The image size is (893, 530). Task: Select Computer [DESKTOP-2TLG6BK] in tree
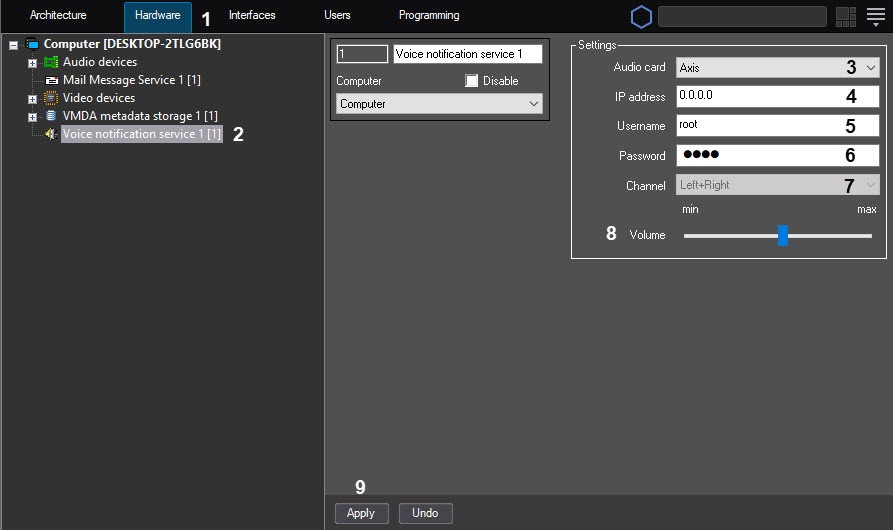click(132, 44)
